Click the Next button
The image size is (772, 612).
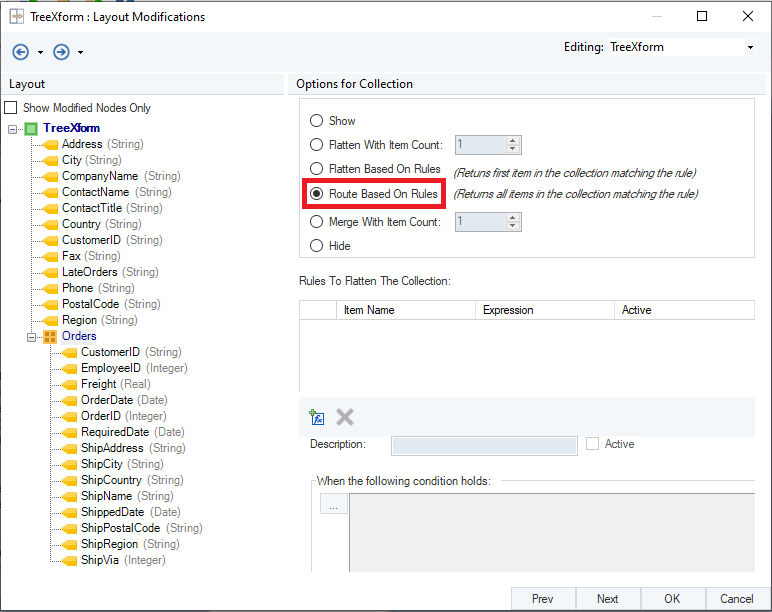tap(607, 599)
